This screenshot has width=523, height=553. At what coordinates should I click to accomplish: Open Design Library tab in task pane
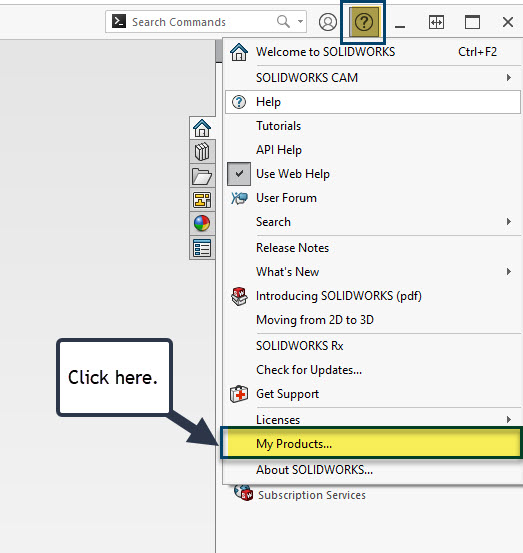pyautogui.click(x=202, y=152)
